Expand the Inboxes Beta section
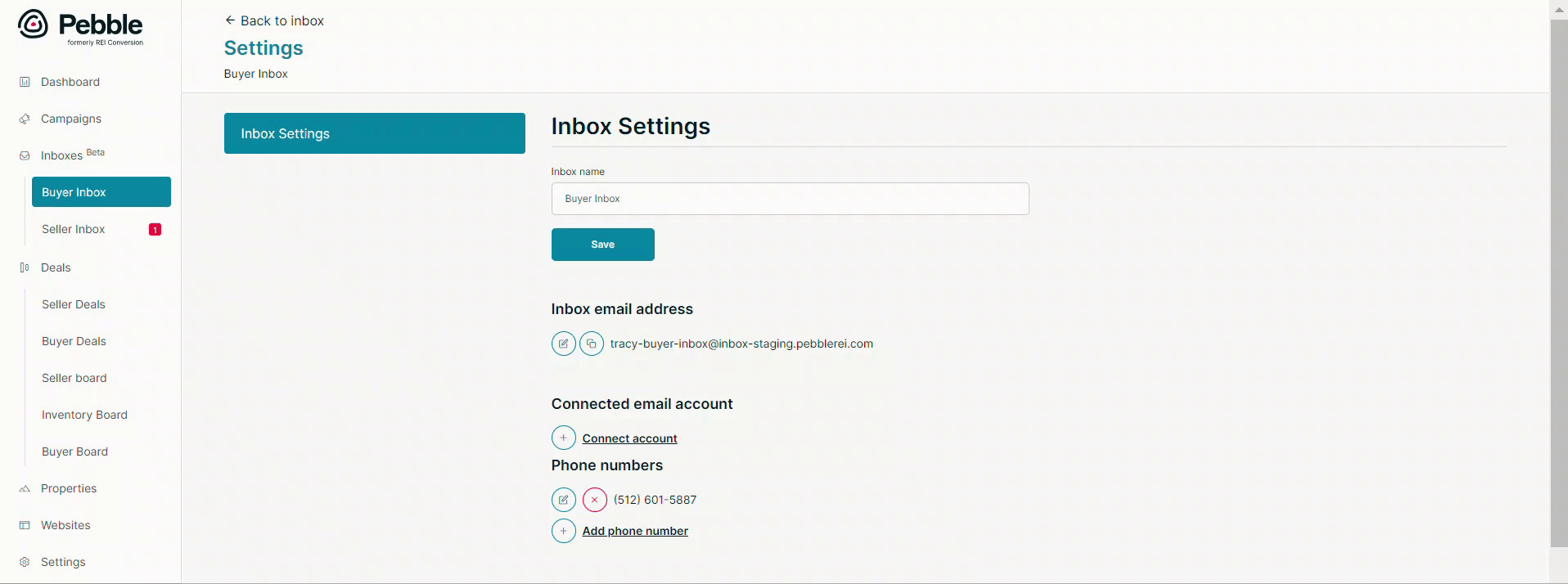 tap(73, 155)
